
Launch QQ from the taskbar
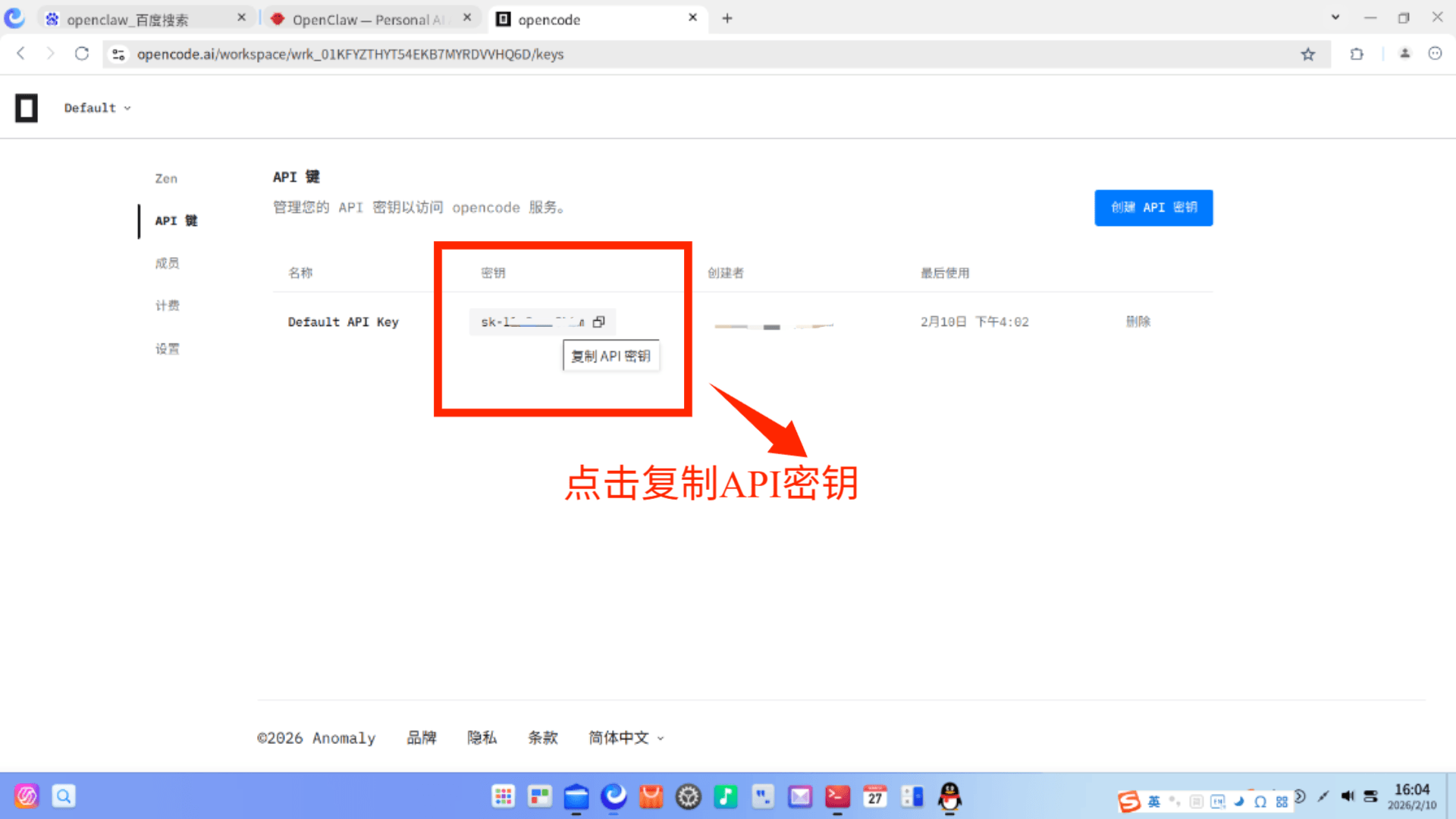pyautogui.click(x=950, y=797)
